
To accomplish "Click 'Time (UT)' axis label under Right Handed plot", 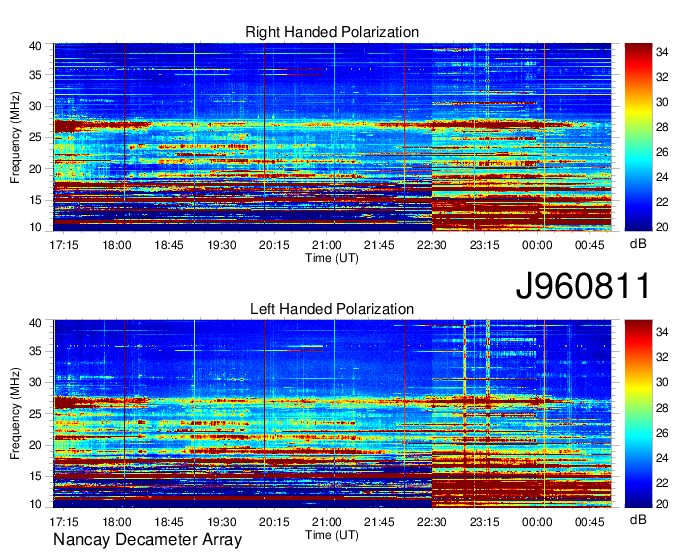I will tap(332, 258).
